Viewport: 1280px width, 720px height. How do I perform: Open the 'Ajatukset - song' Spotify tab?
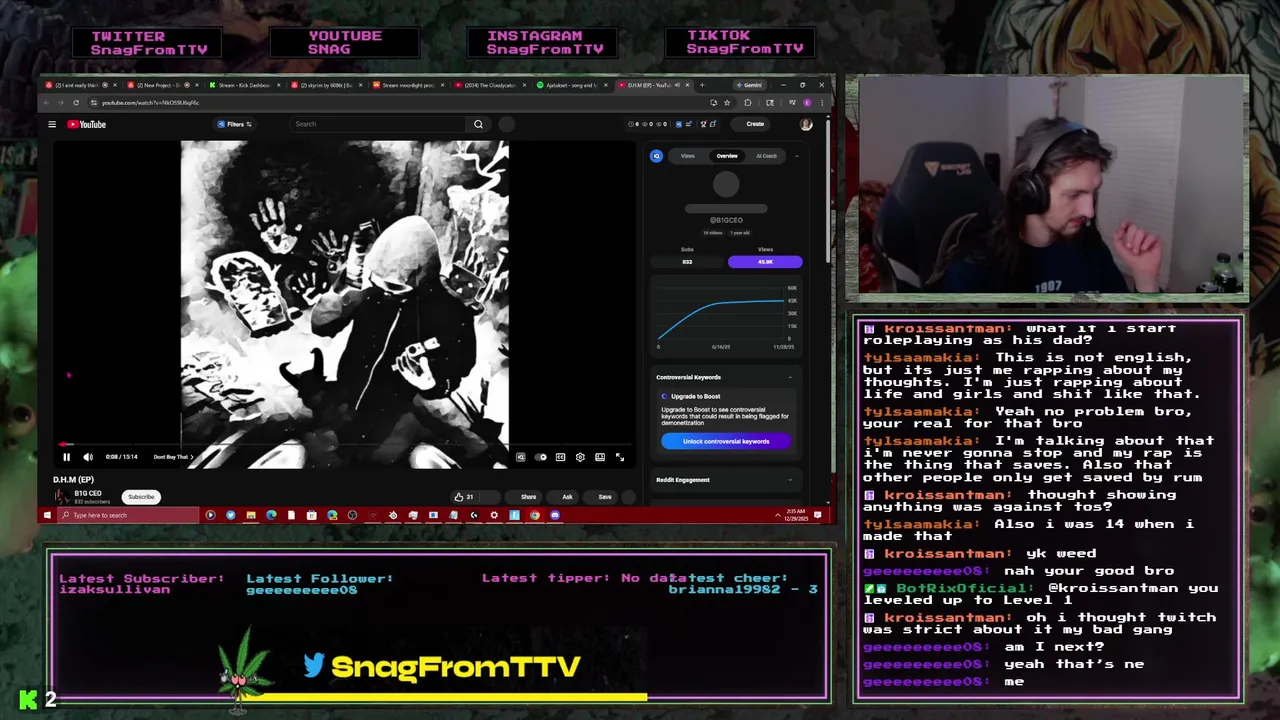point(572,85)
